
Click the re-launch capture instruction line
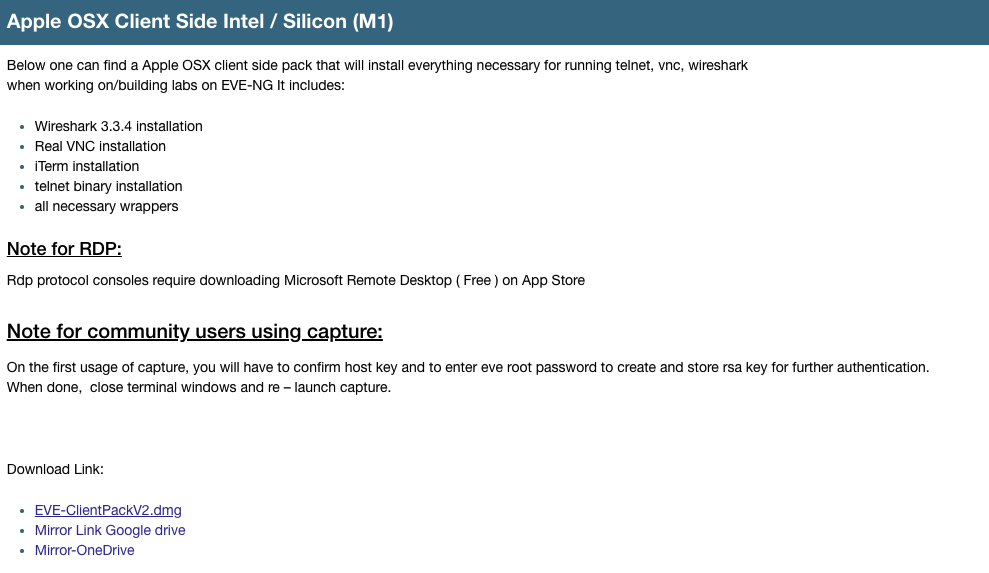coord(199,387)
